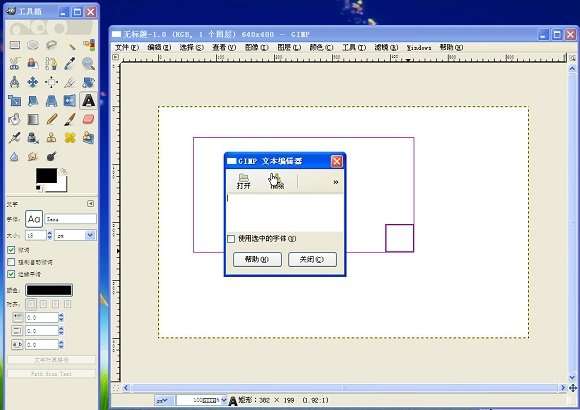Screen dimensions: 580x410
Task: Select the Zoom magnifier tool
Action: pyautogui.click(x=88, y=63)
